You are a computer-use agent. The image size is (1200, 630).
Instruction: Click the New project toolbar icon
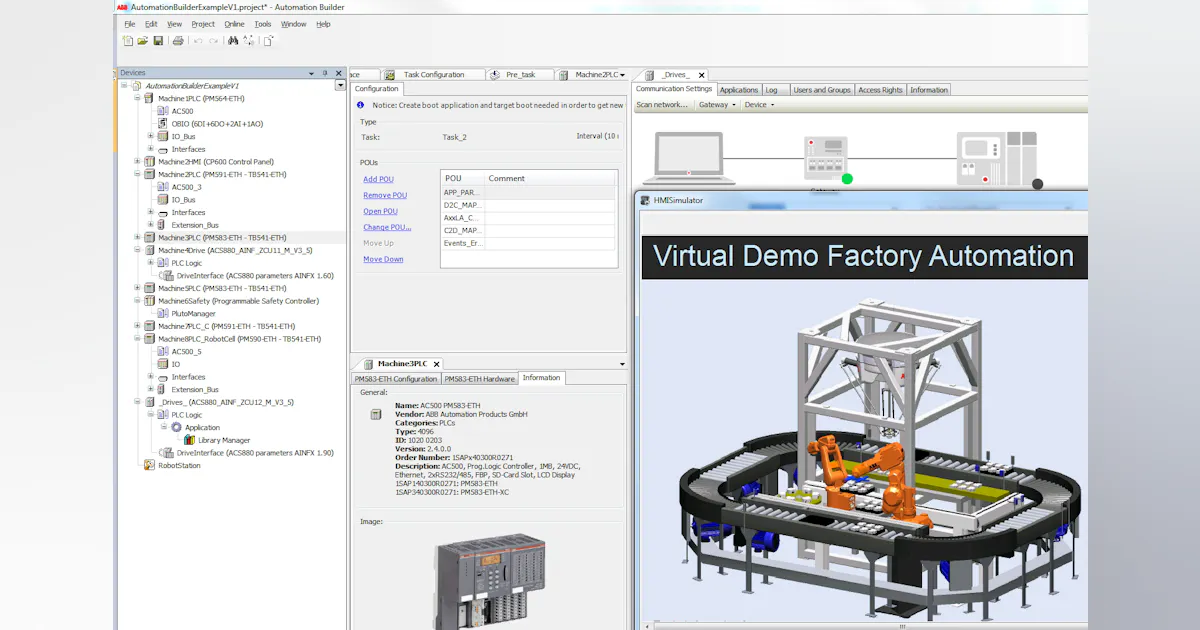127,41
